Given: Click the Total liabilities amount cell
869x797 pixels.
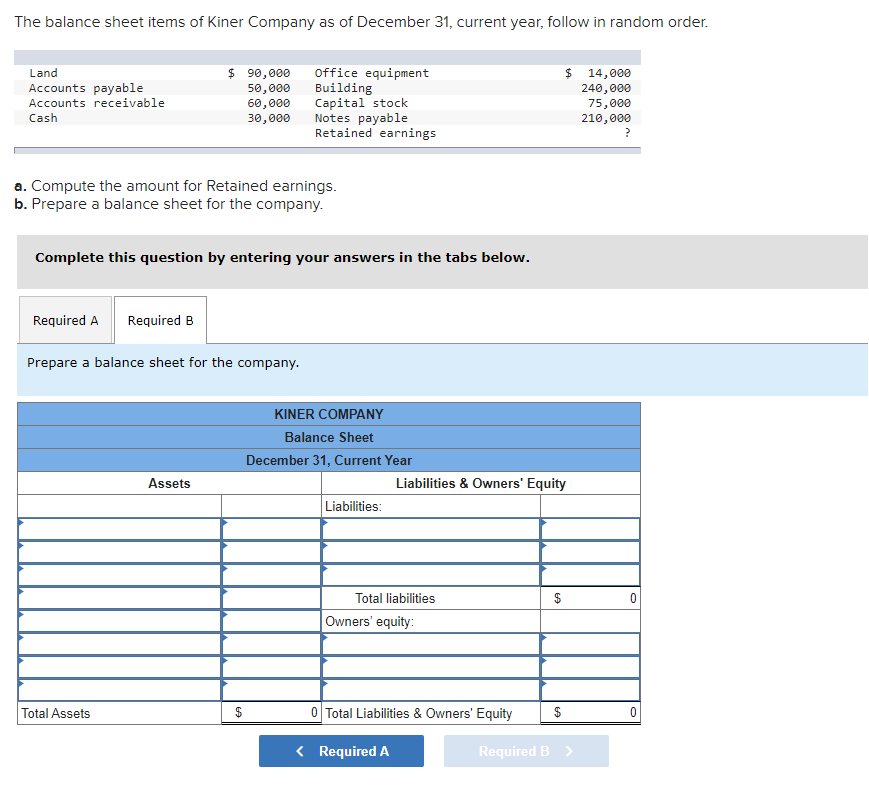Looking at the screenshot, I should (x=590, y=598).
